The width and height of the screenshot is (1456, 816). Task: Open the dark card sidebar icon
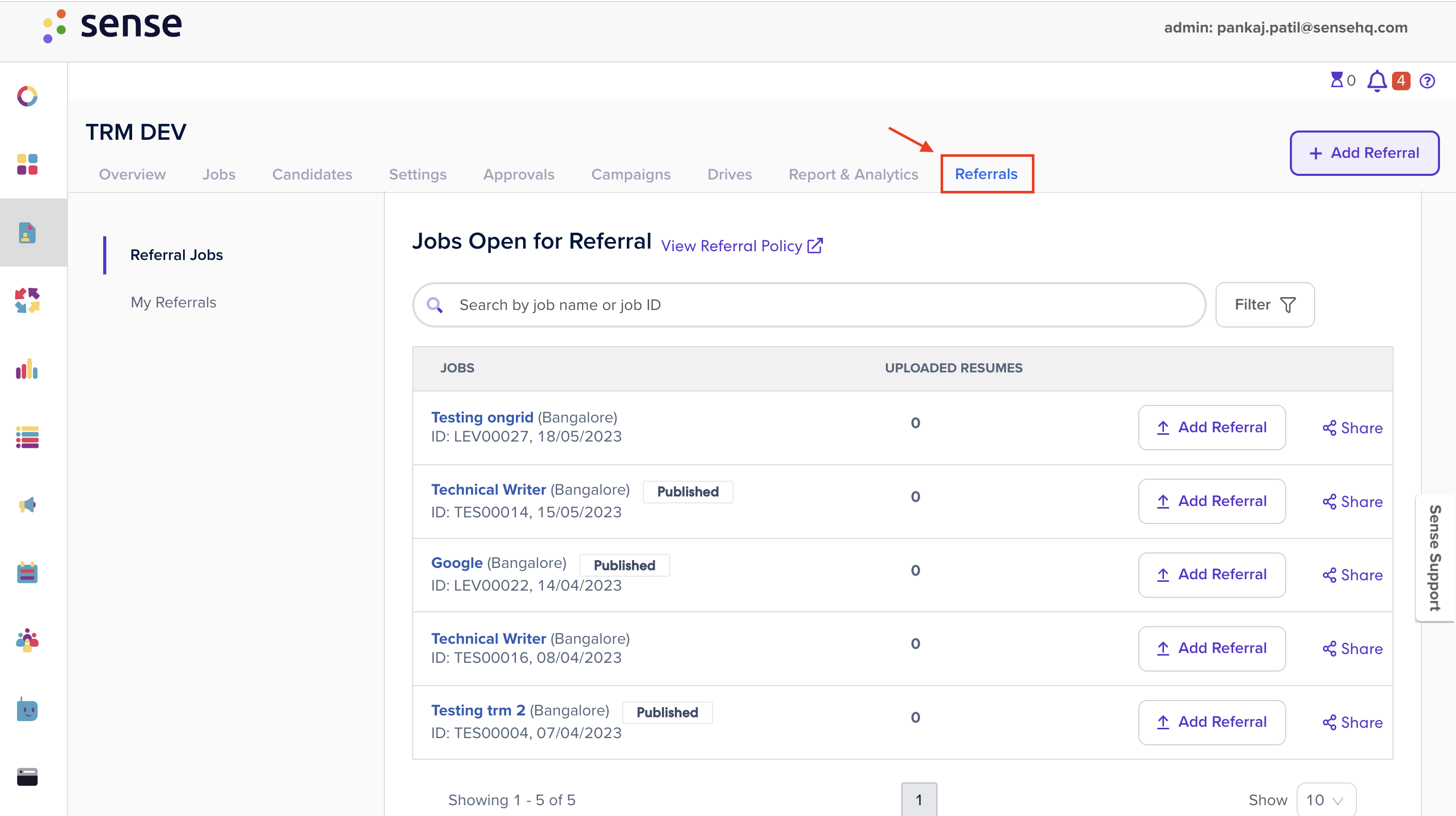coord(27,777)
